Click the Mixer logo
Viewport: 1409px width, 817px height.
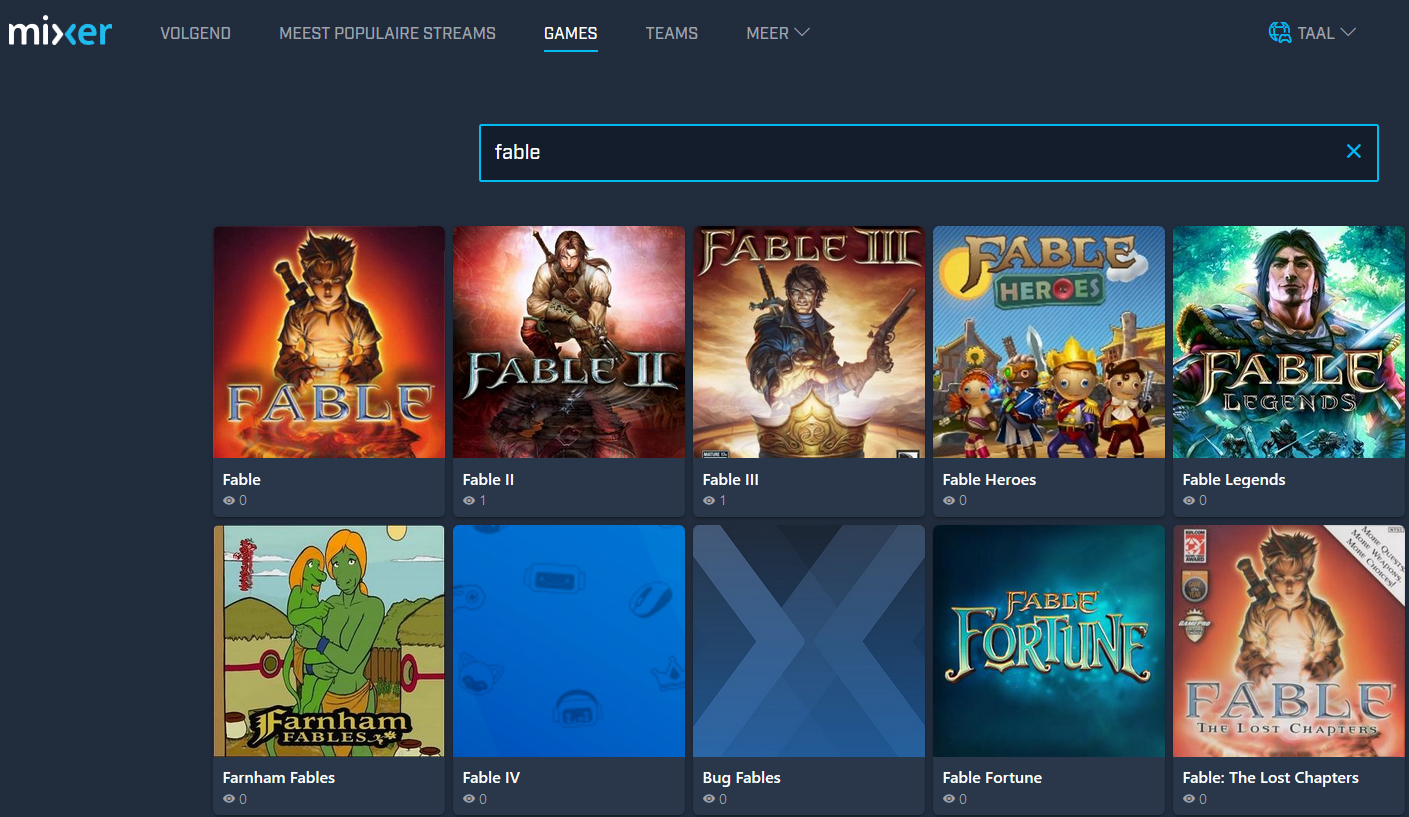[60, 33]
